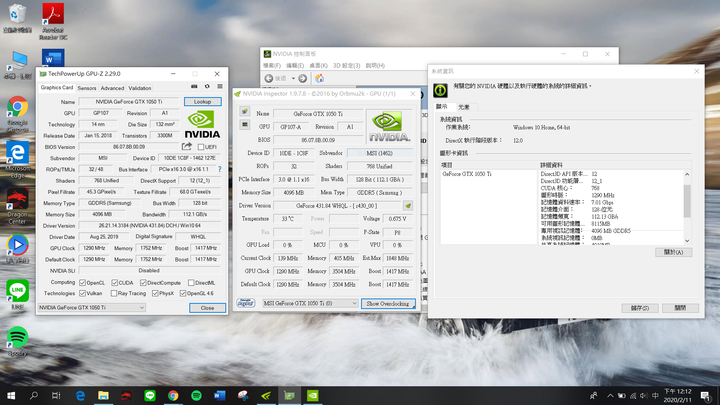The image size is (720, 405).
Task: Toggle the DirectML checkbox
Action: point(191,282)
